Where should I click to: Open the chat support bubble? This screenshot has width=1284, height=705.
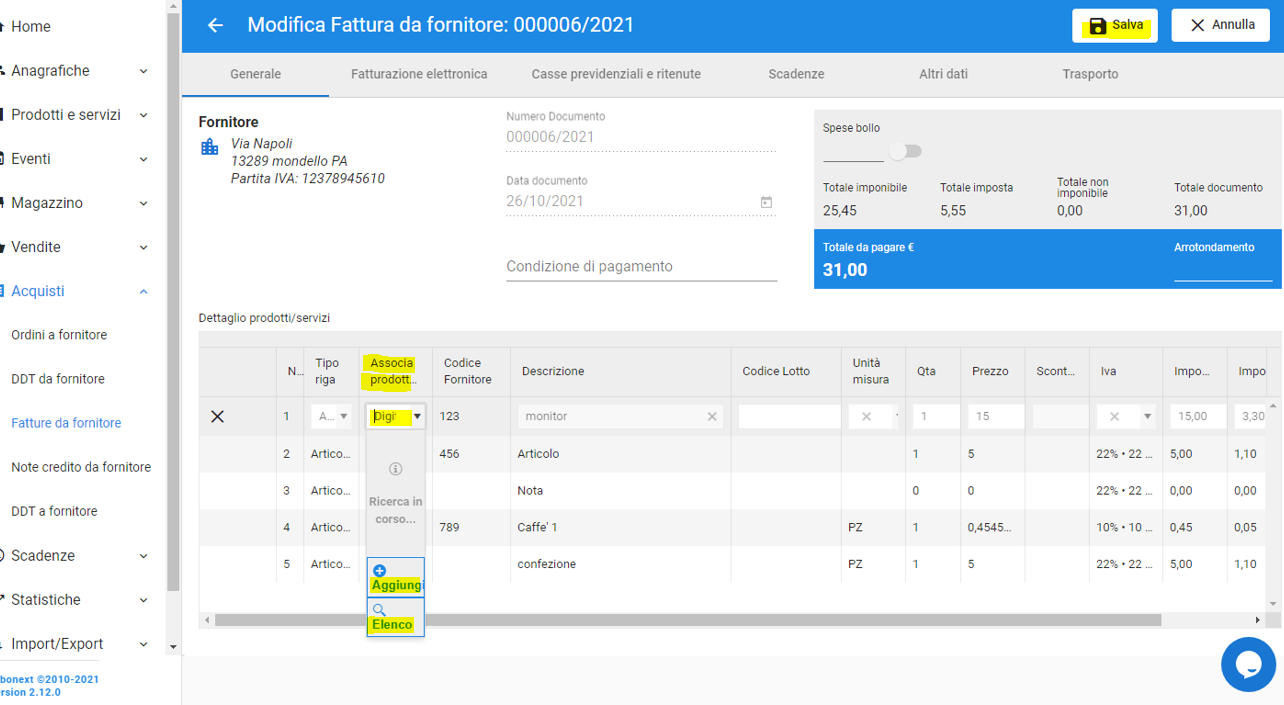point(1248,664)
